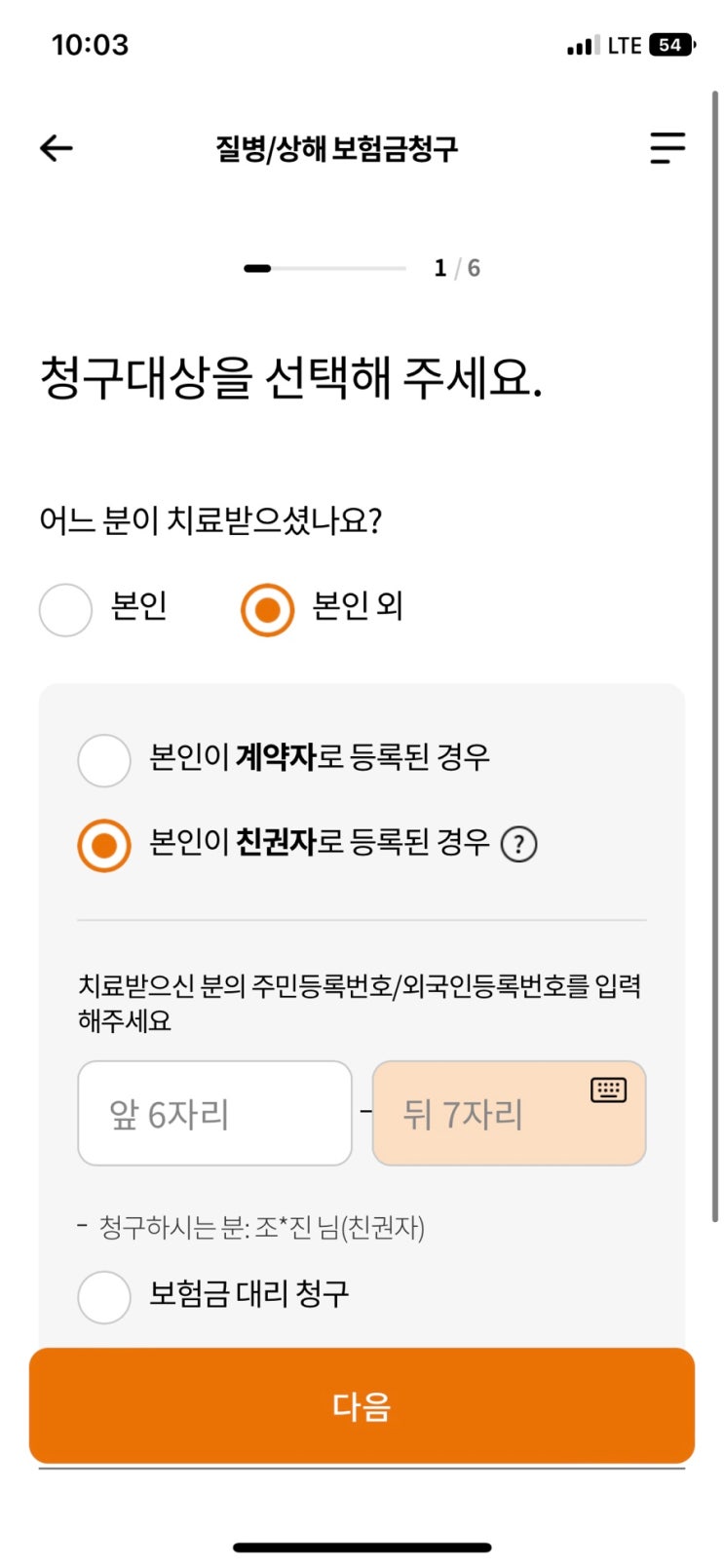This screenshot has width=724, height=1568.
Task: Tap the 1 / 6 step counter
Action: (x=457, y=268)
